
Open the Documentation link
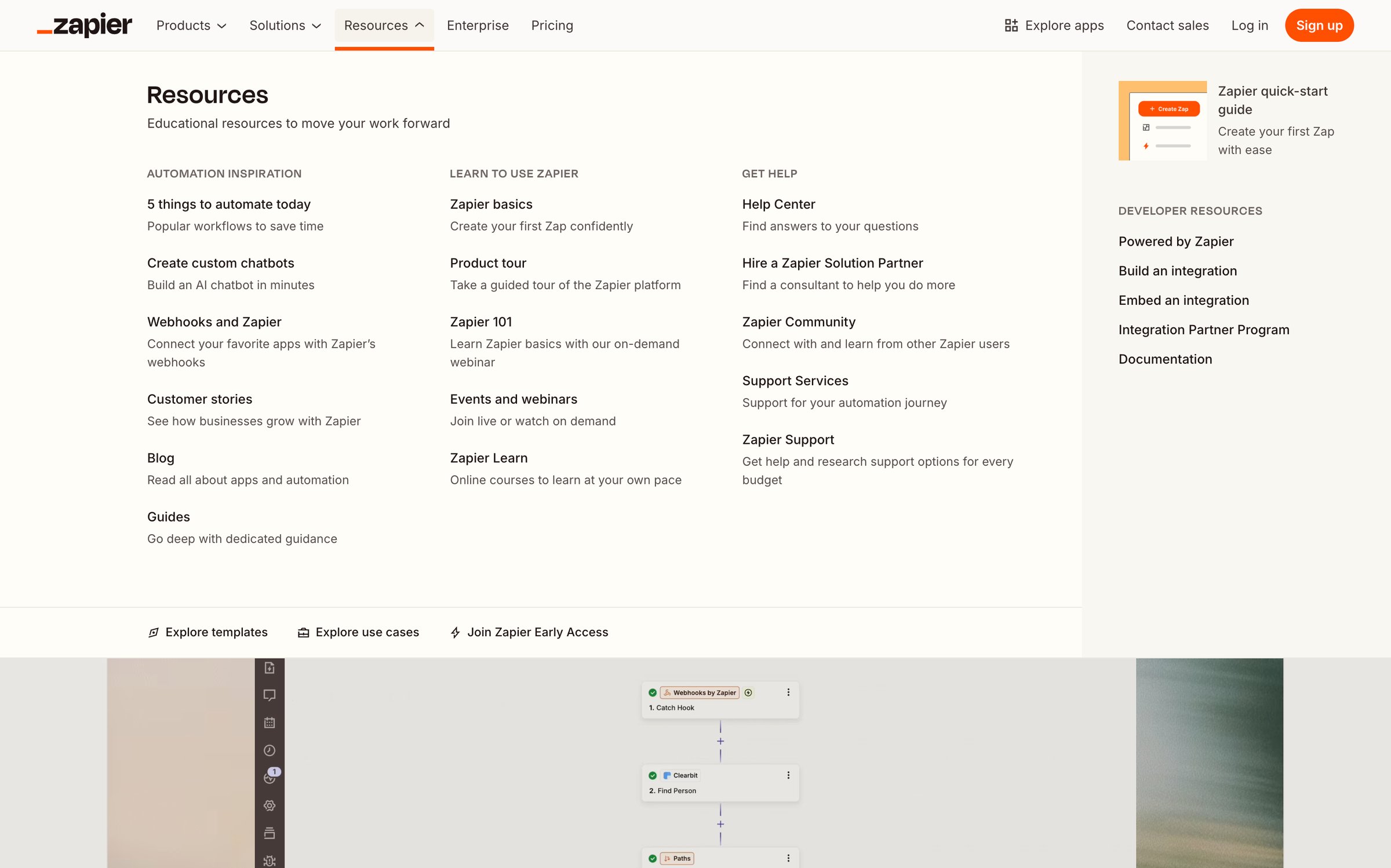[1165, 359]
